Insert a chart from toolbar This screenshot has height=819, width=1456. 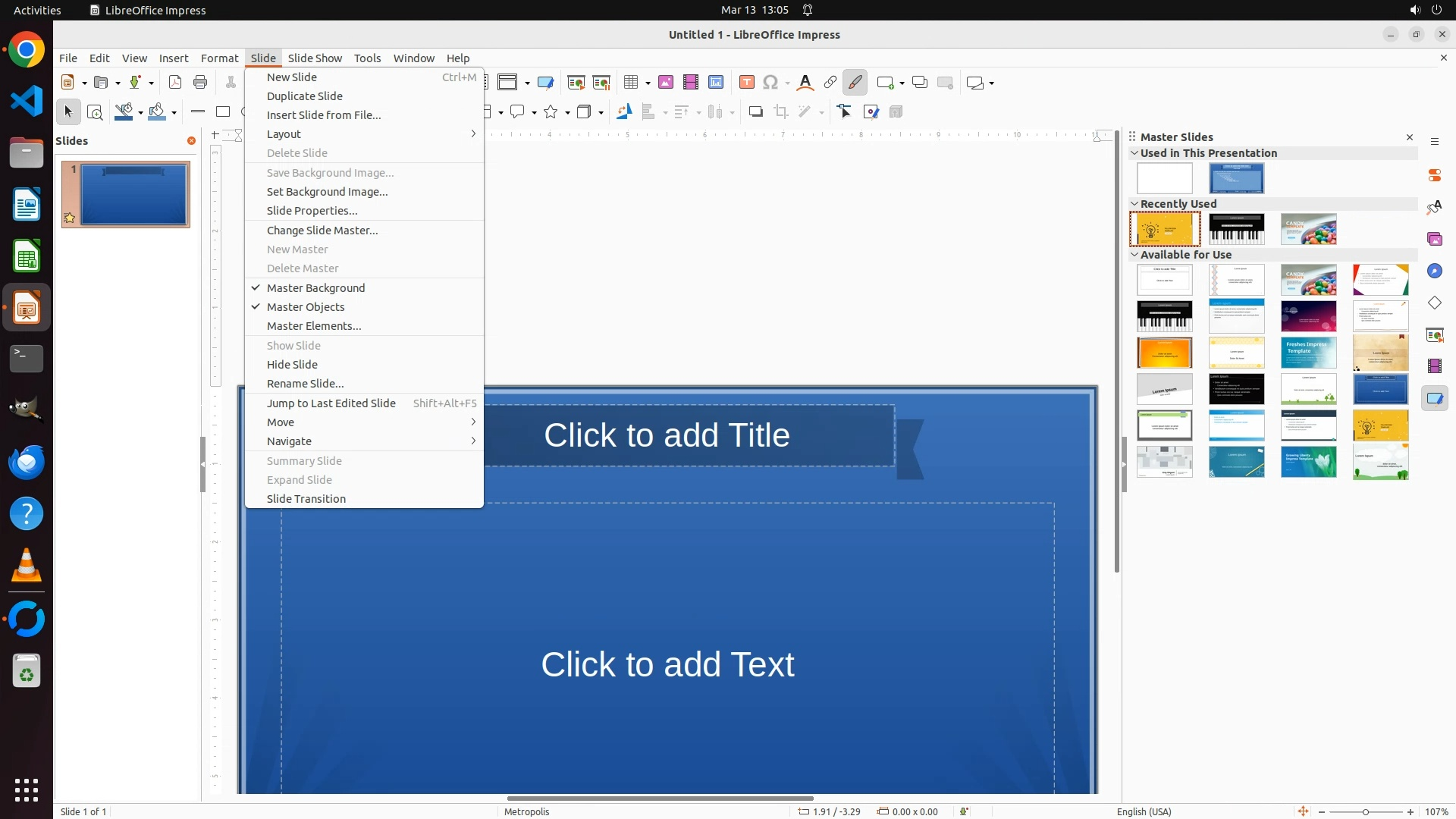(716, 83)
